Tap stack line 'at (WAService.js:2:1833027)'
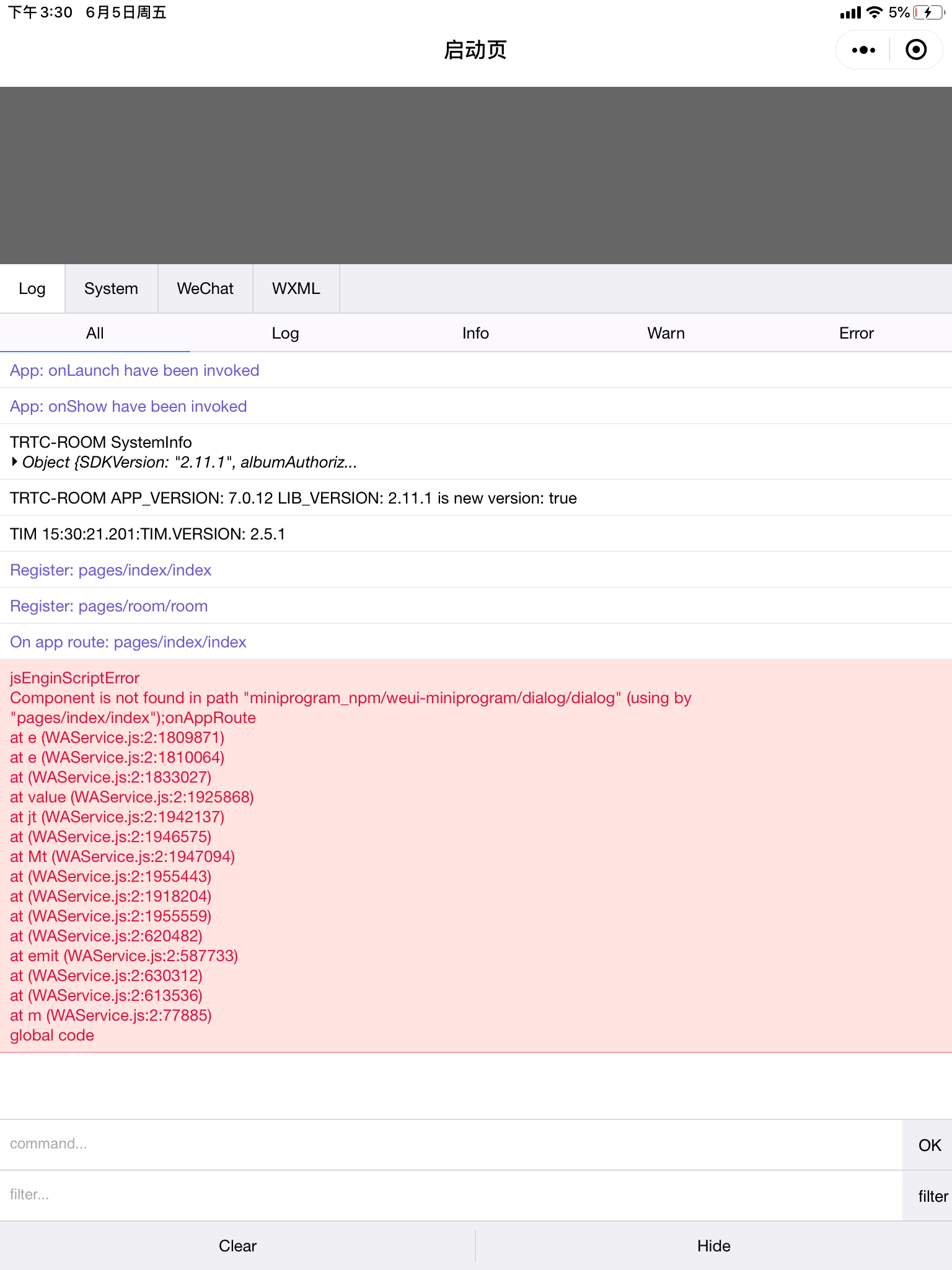The width and height of the screenshot is (952, 1270). (111, 777)
